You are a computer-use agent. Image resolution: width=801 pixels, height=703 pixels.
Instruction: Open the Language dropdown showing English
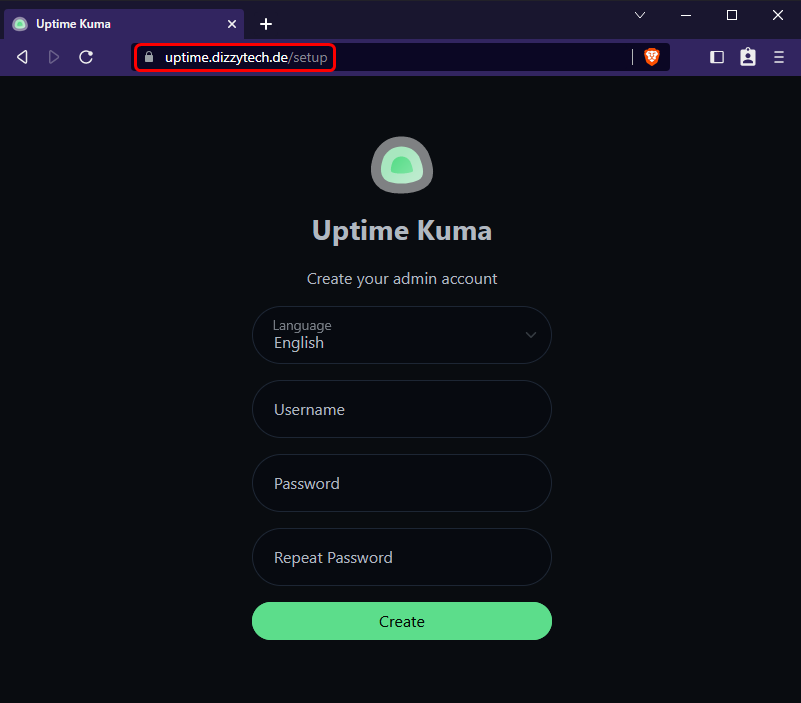tap(401, 335)
